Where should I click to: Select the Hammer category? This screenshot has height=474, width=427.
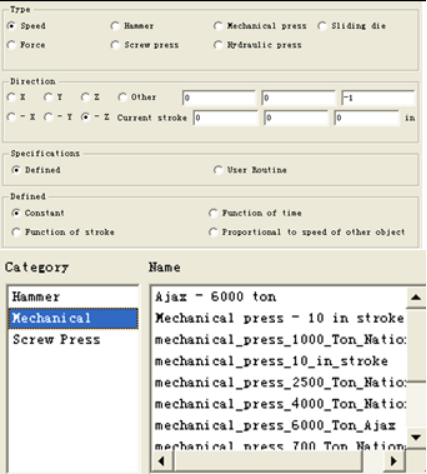pyautogui.click(x=73, y=297)
